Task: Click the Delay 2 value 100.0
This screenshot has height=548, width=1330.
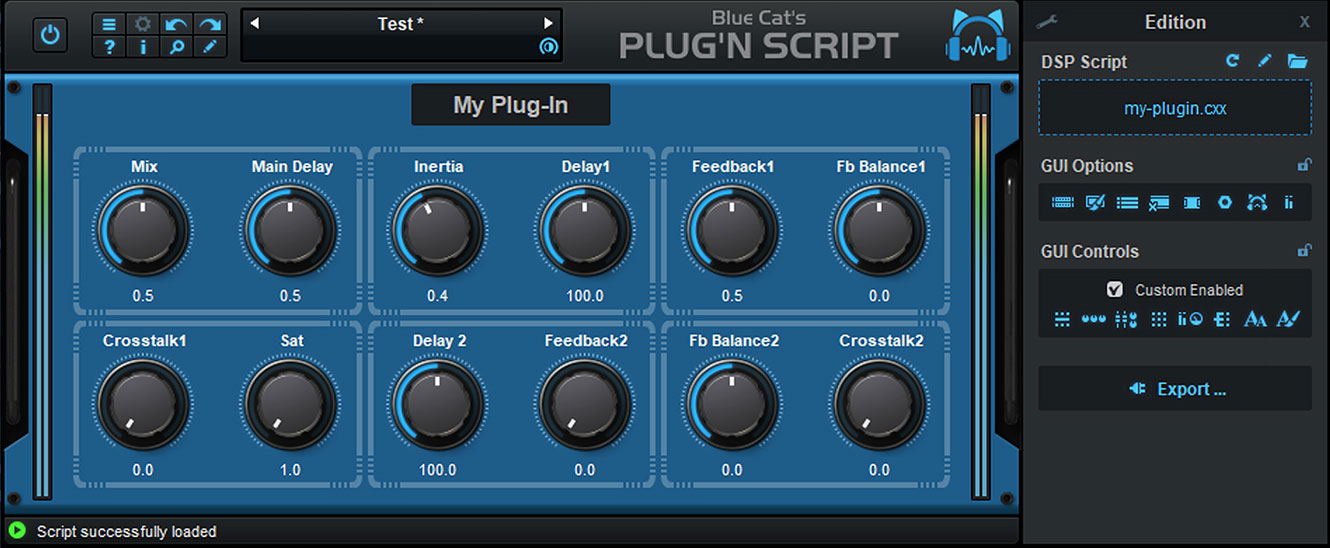Action: coord(438,470)
